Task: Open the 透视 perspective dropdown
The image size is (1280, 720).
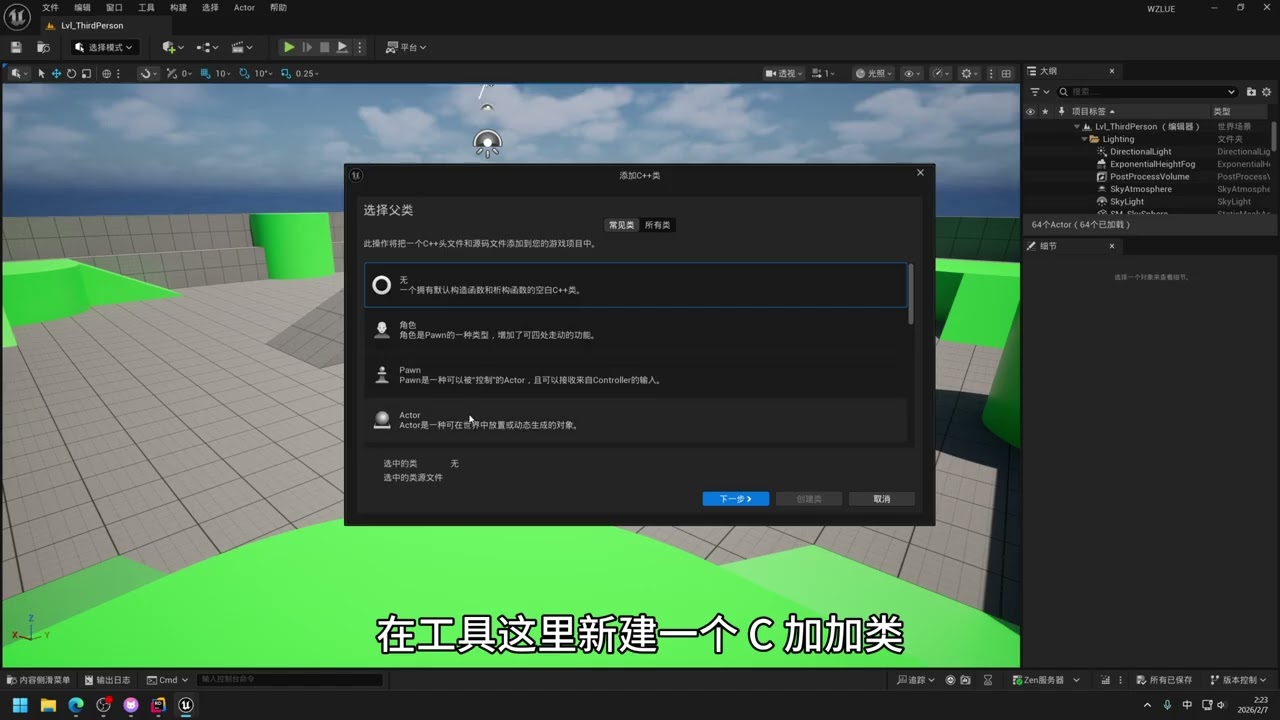Action: (785, 73)
